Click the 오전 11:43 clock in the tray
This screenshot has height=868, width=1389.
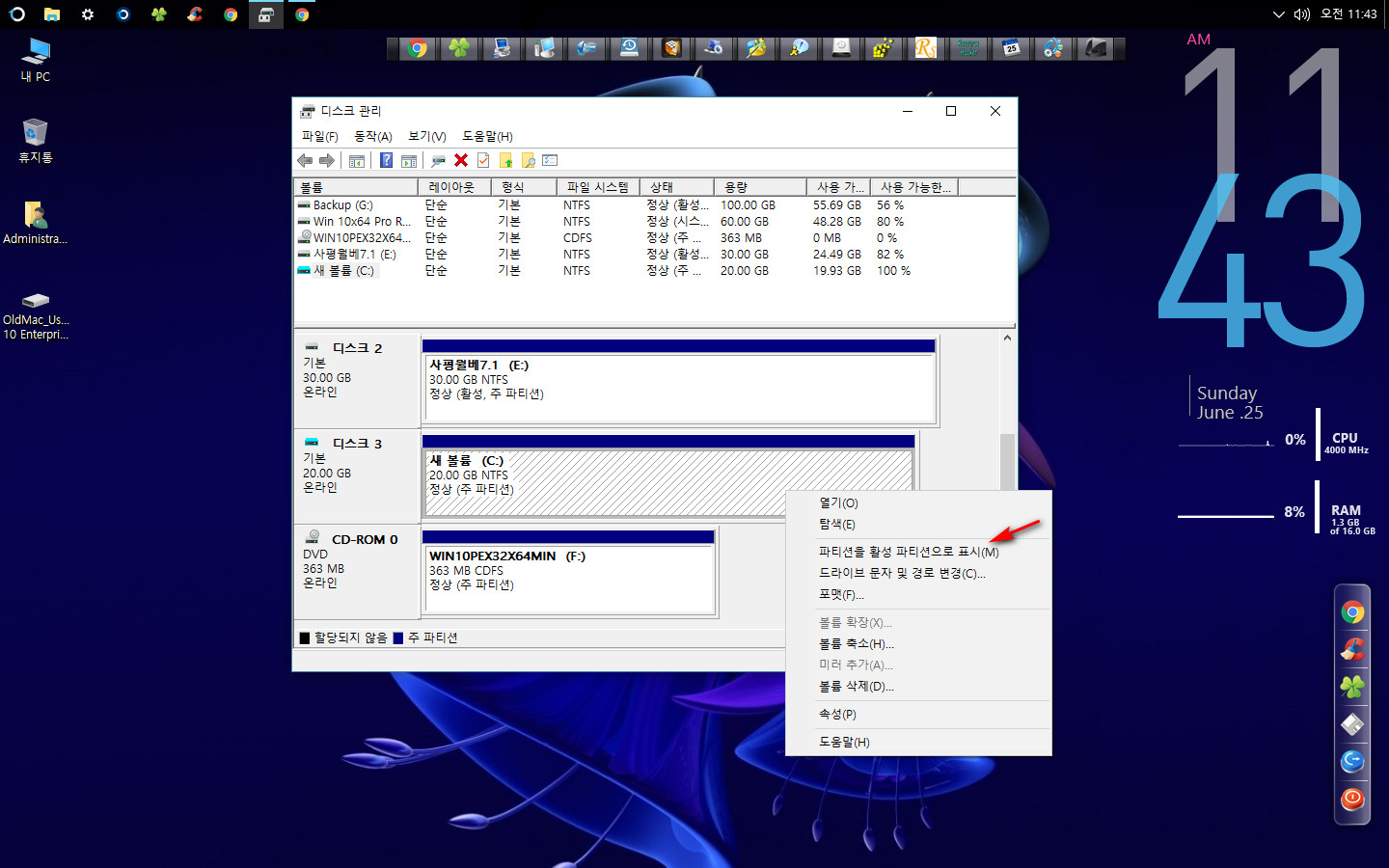(1348, 14)
